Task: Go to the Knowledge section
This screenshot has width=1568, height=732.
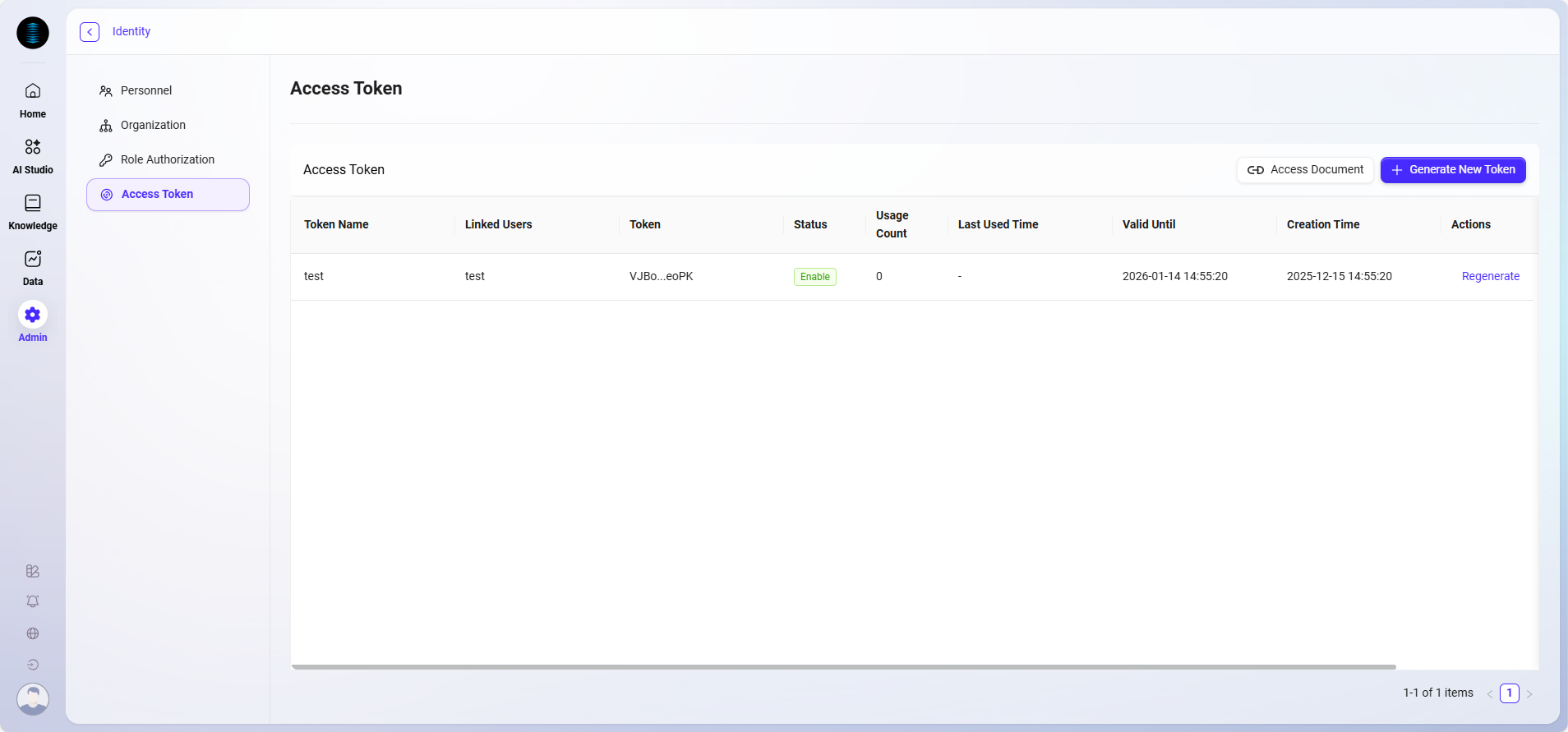Action: [33, 212]
